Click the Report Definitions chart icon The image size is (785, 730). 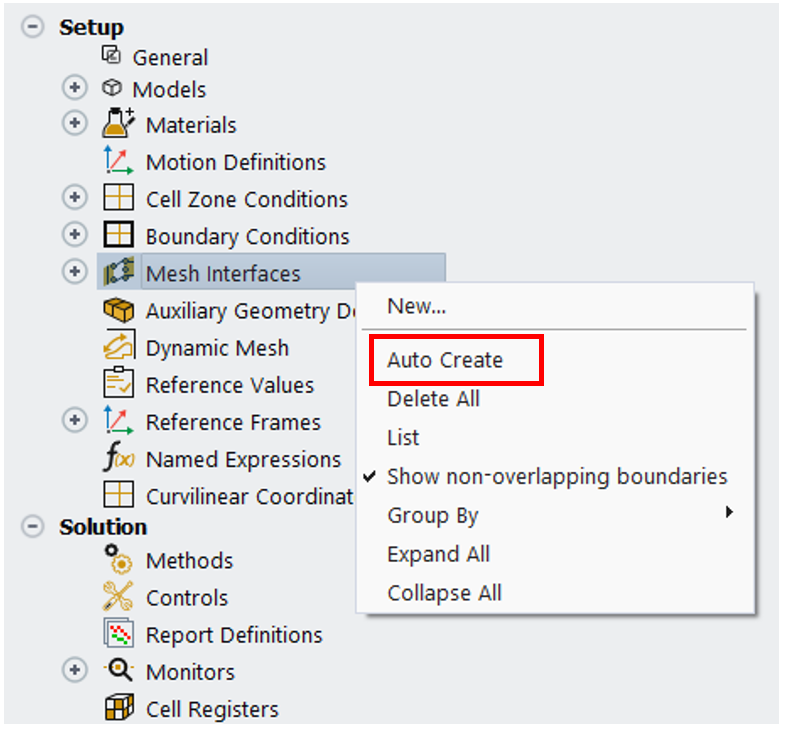[119, 634]
